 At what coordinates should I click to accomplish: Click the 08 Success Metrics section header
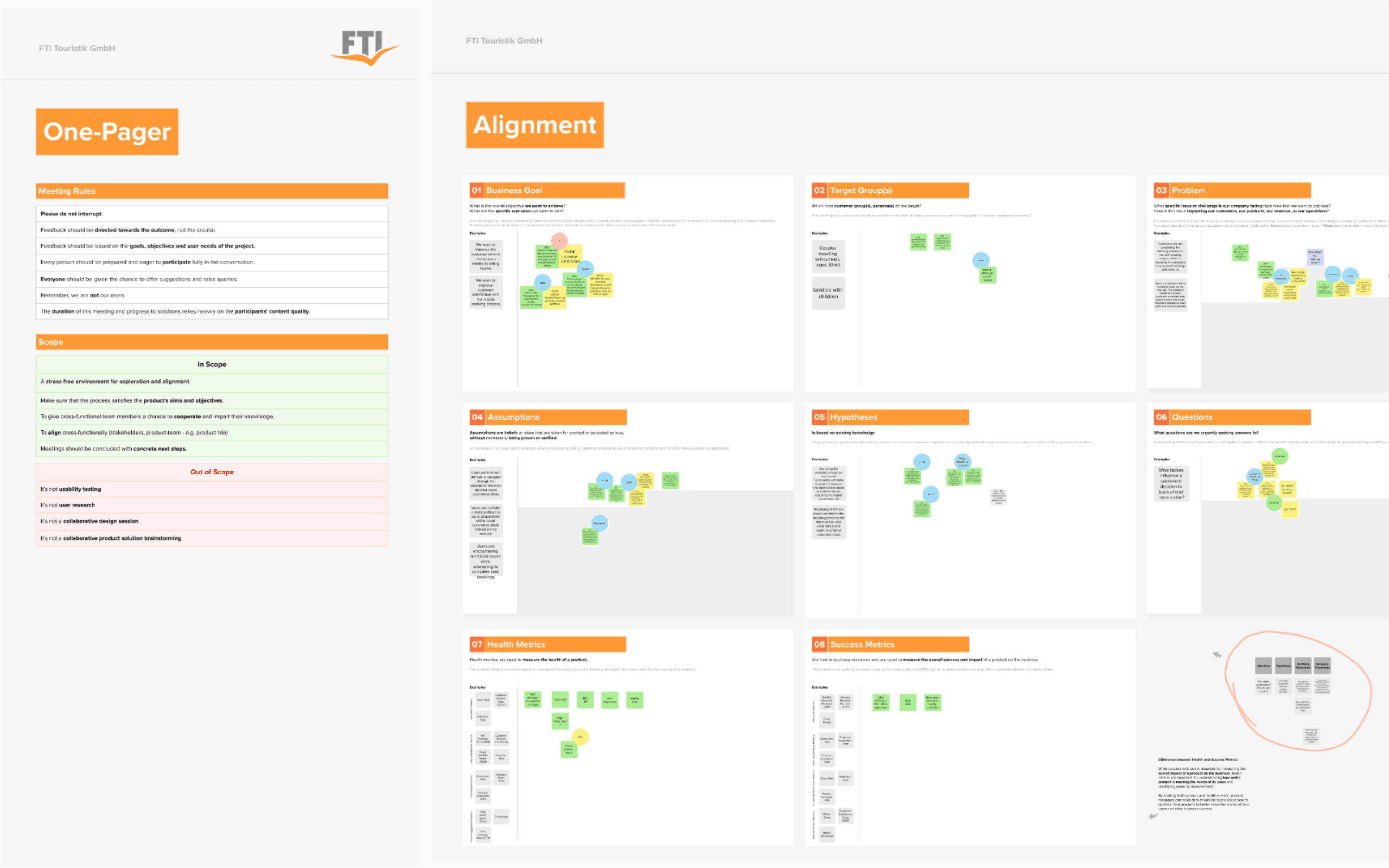coord(890,644)
